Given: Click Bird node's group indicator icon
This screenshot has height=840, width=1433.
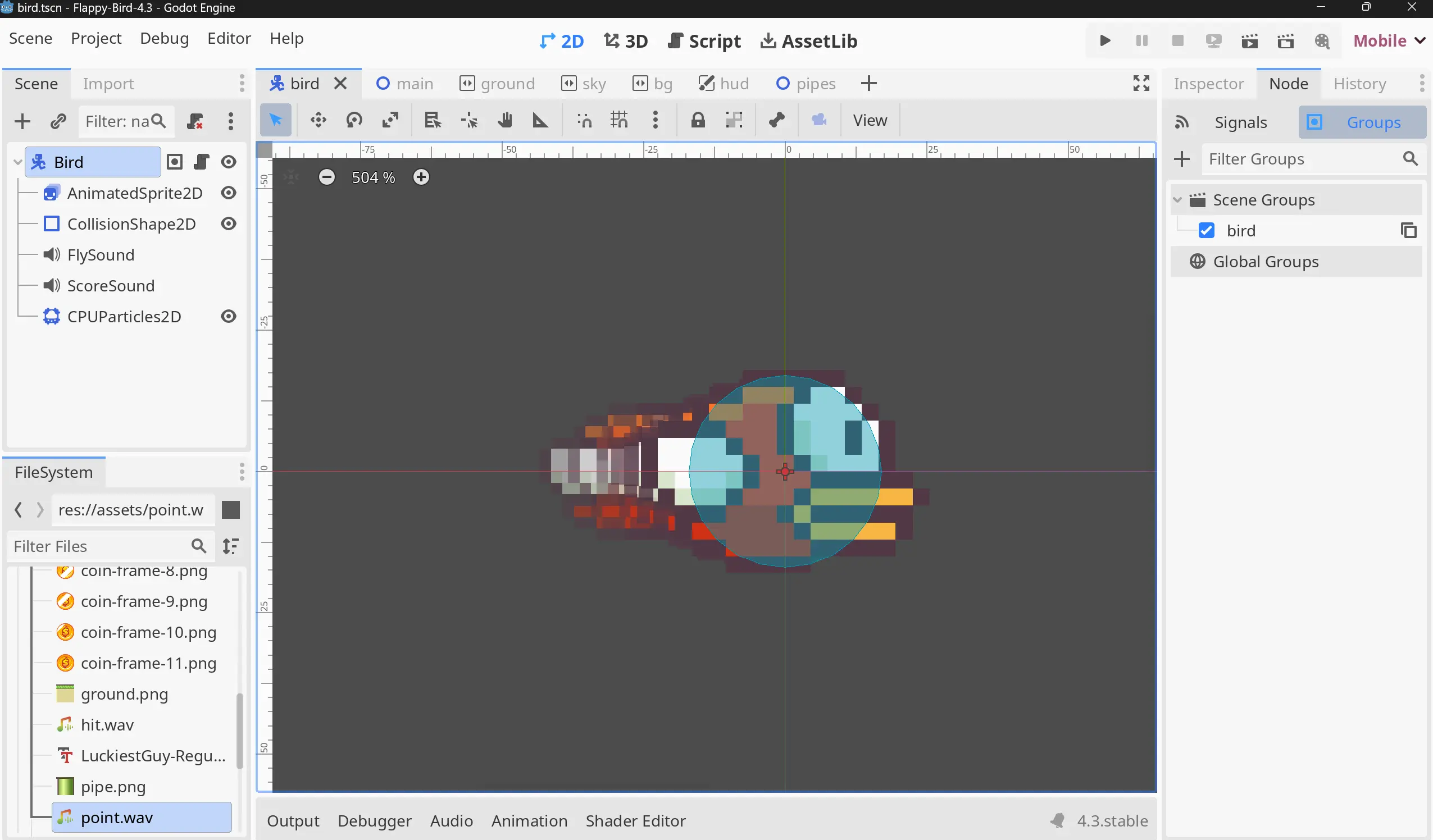Looking at the screenshot, I should pyautogui.click(x=175, y=162).
